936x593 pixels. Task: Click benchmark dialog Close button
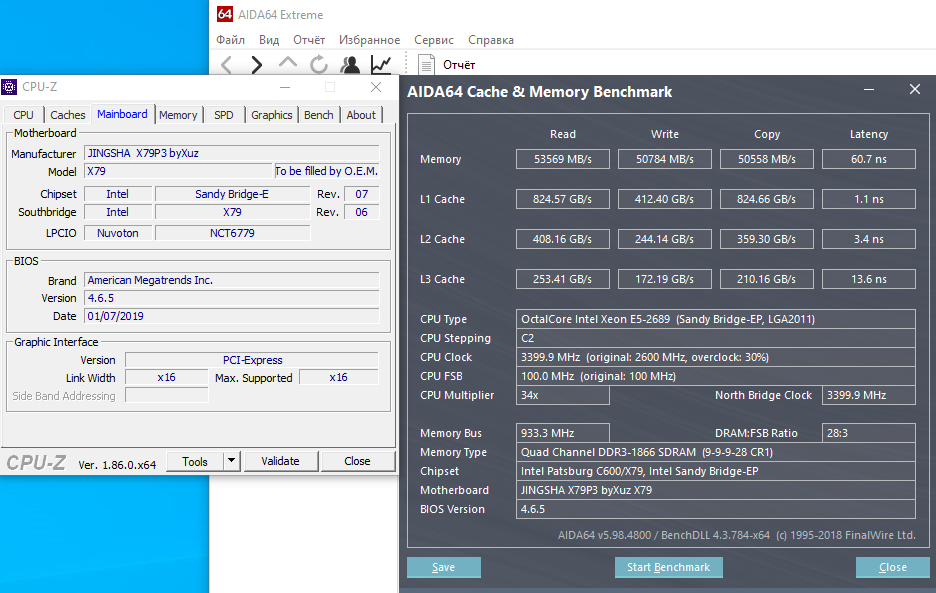(893, 567)
